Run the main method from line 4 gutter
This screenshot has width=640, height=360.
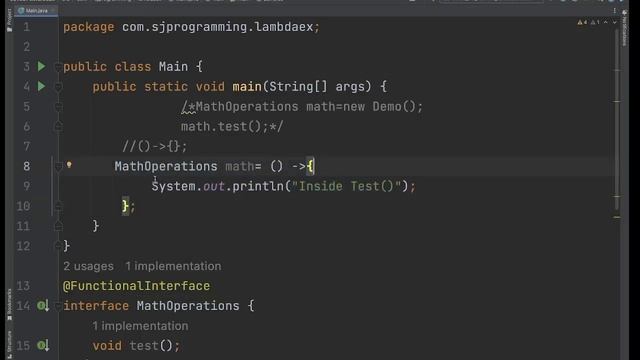click(41, 86)
